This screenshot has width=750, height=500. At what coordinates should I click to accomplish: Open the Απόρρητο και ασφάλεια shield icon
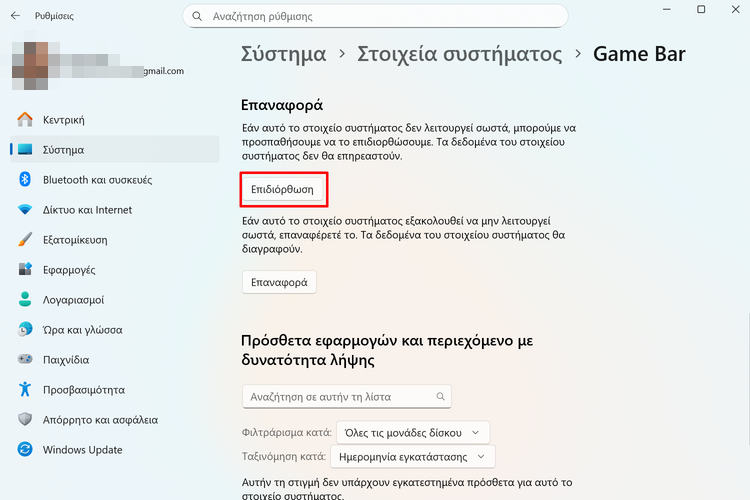pos(26,420)
